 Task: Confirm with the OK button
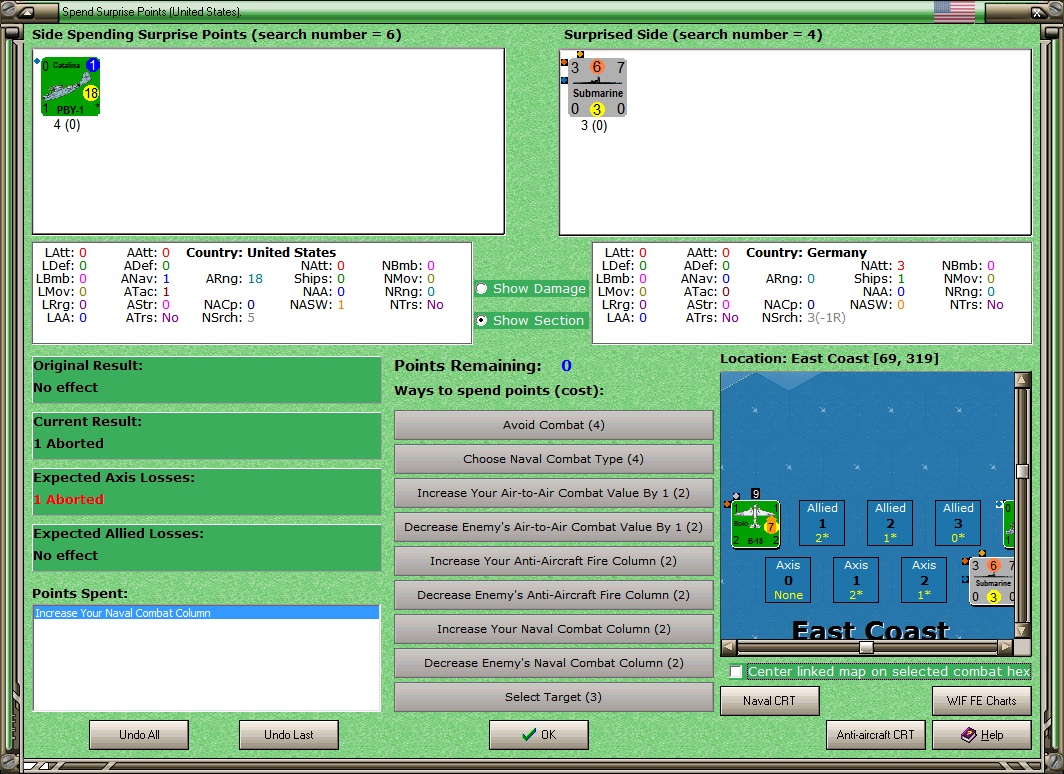[539, 735]
